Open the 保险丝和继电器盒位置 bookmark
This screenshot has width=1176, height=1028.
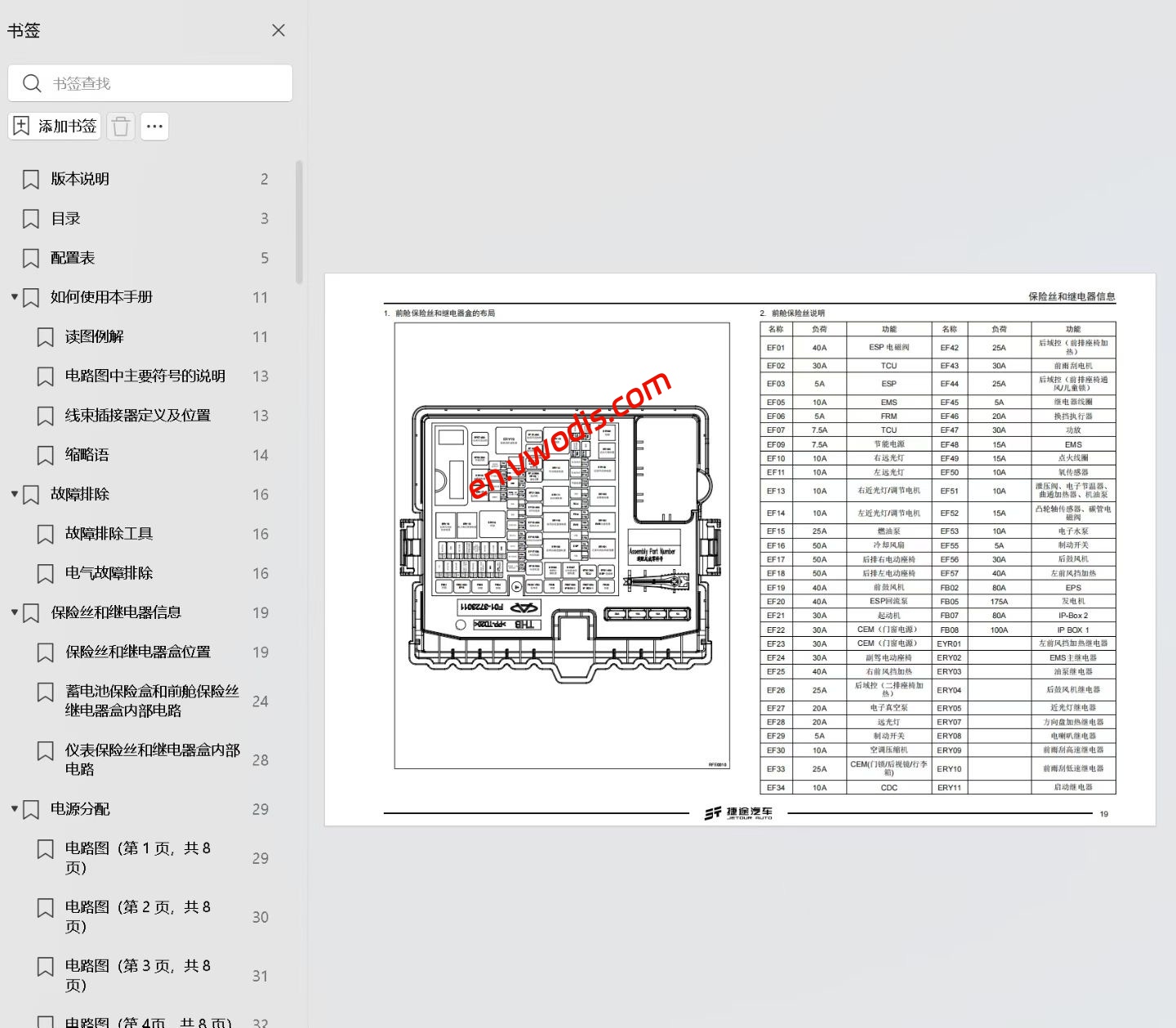coord(137,652)
